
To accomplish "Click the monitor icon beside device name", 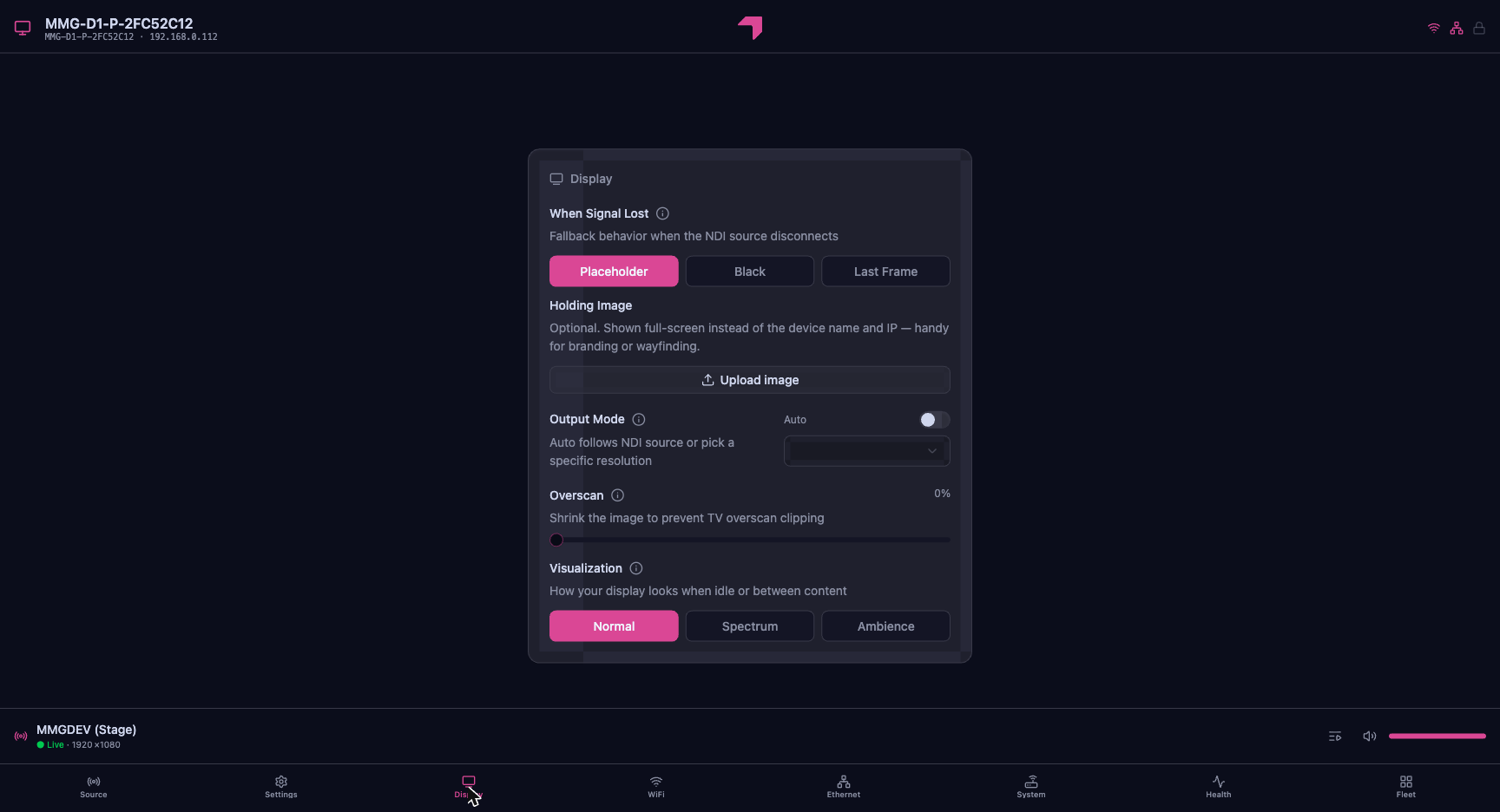I will [x=23, y=28].
